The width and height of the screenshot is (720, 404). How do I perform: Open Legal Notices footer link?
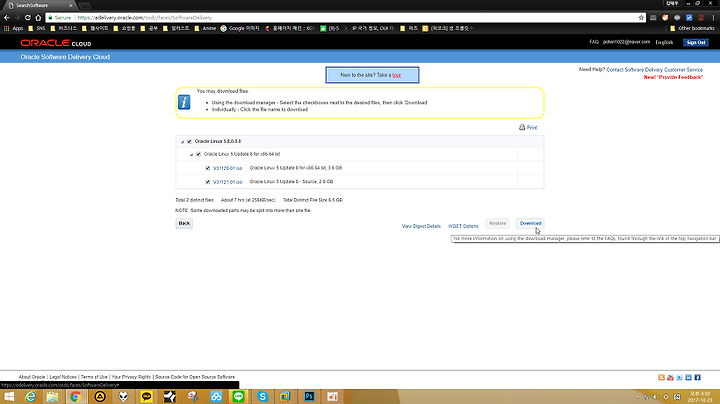(x=63, y=377)
